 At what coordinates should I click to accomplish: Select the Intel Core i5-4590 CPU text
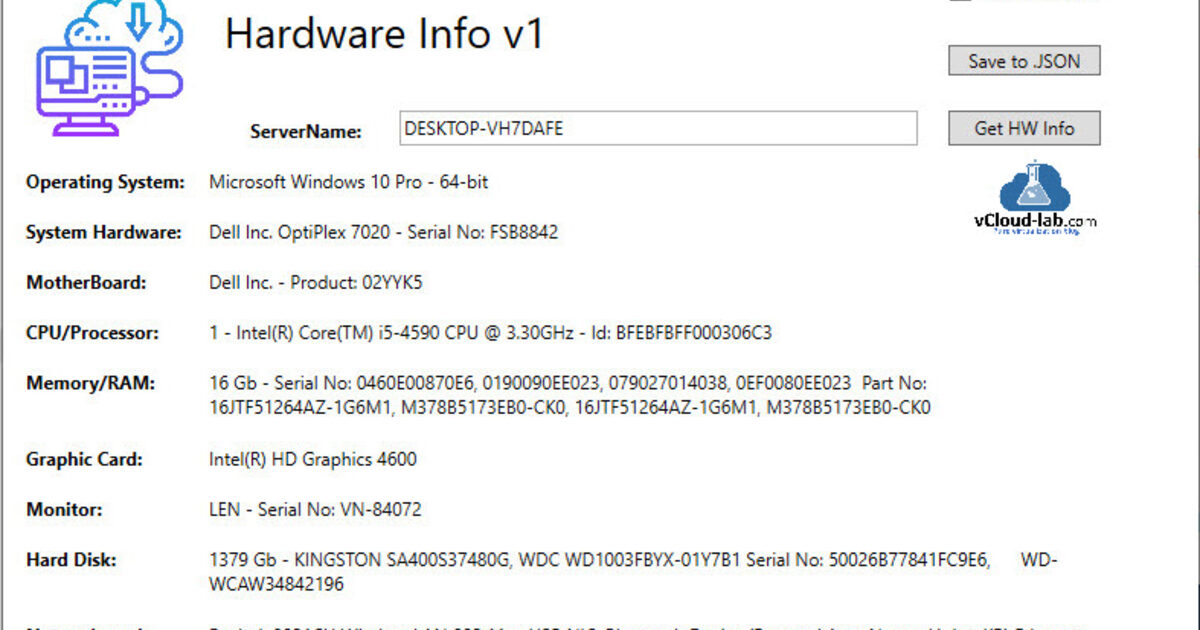491,333
